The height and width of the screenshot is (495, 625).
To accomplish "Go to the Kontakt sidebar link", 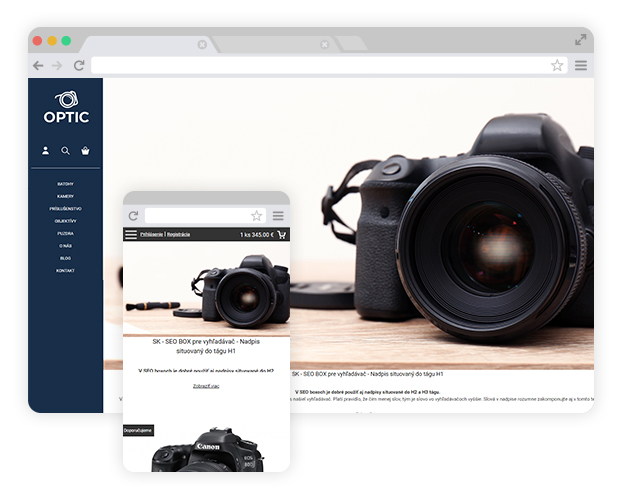I will click(65, 271).
